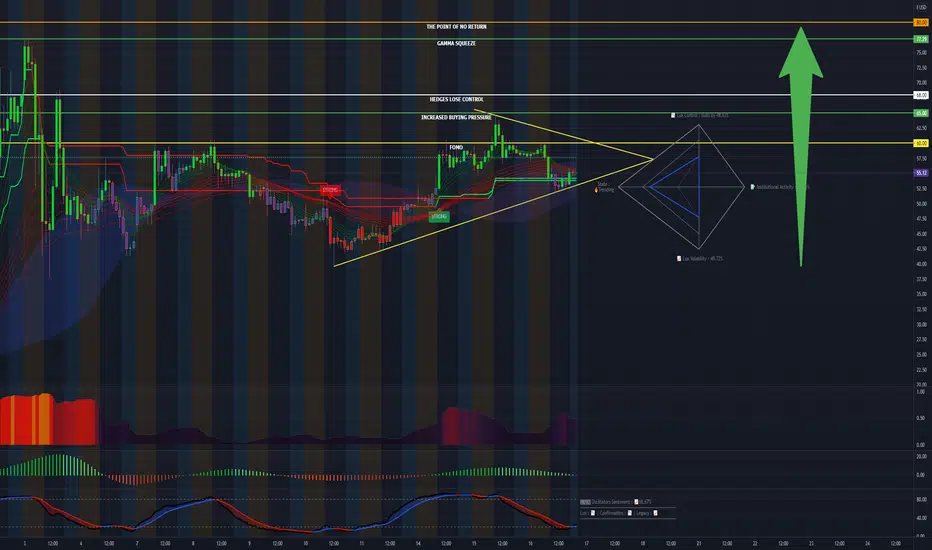Click the 25.00 price scale value
The image size is (932, 550).
pyautogui.click(x=921, y=355)
